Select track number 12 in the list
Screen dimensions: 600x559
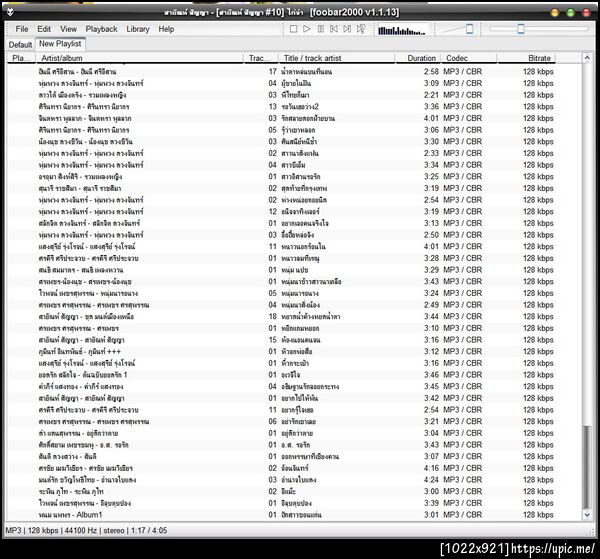[x=295, y=212]
